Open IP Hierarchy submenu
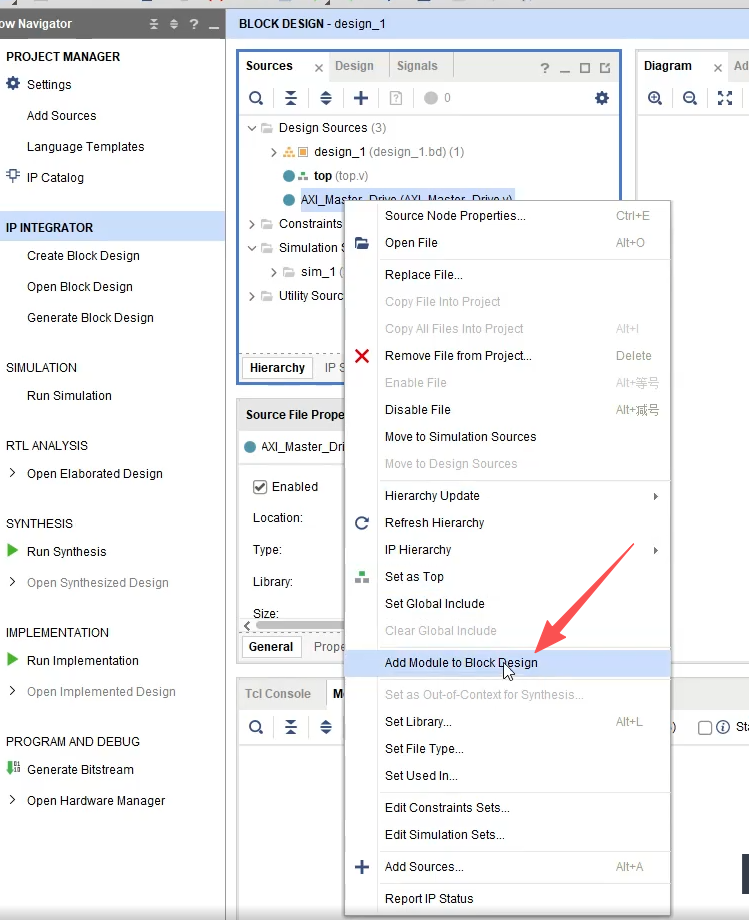 (x=507, y=550)
